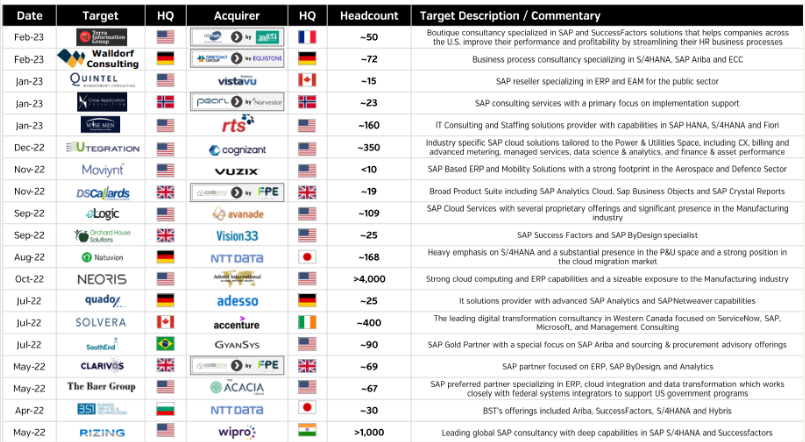
Task: Click the Date column header
Action: (29, 15)
